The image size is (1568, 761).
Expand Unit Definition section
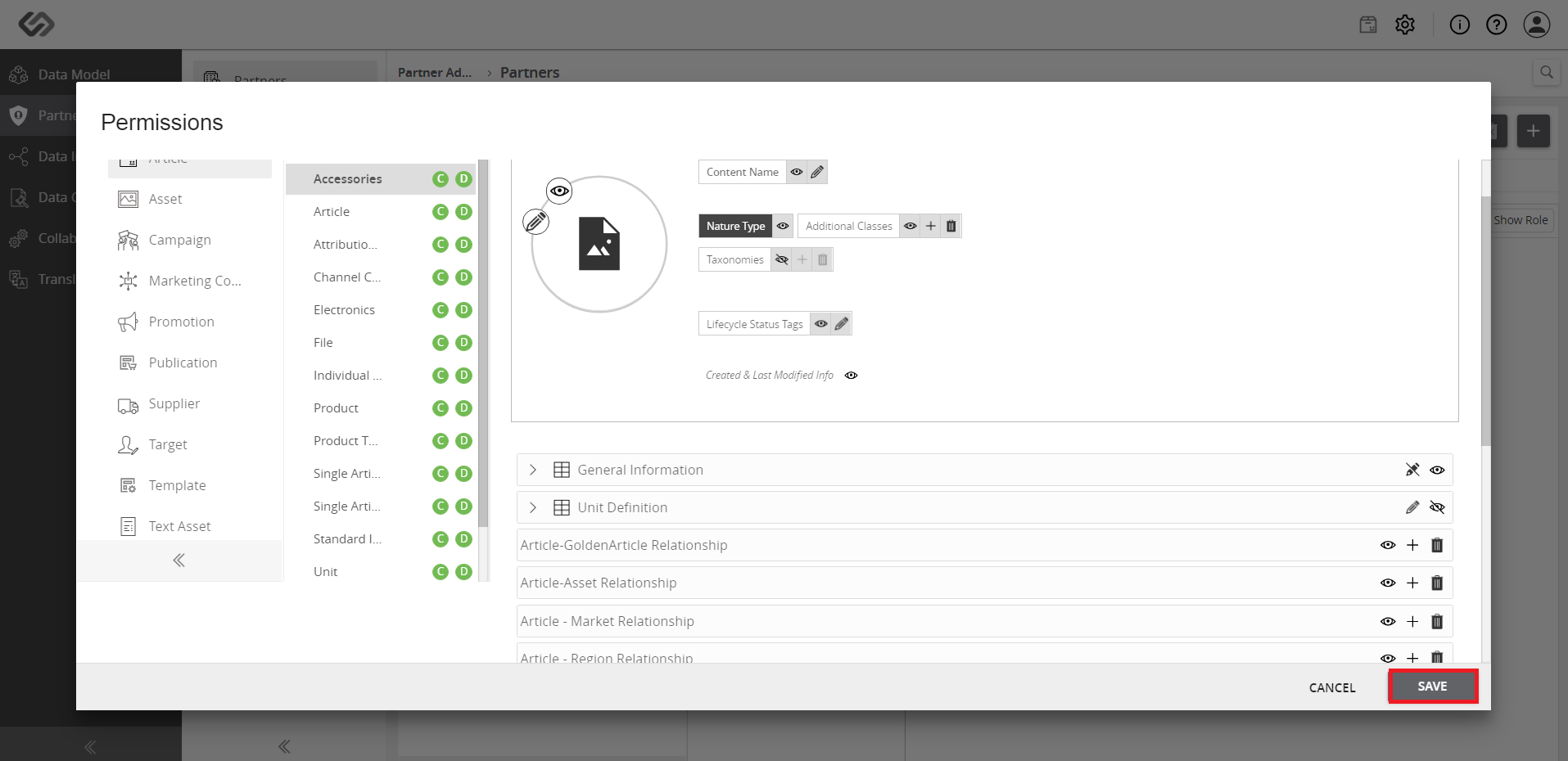(x=533, y=507)
